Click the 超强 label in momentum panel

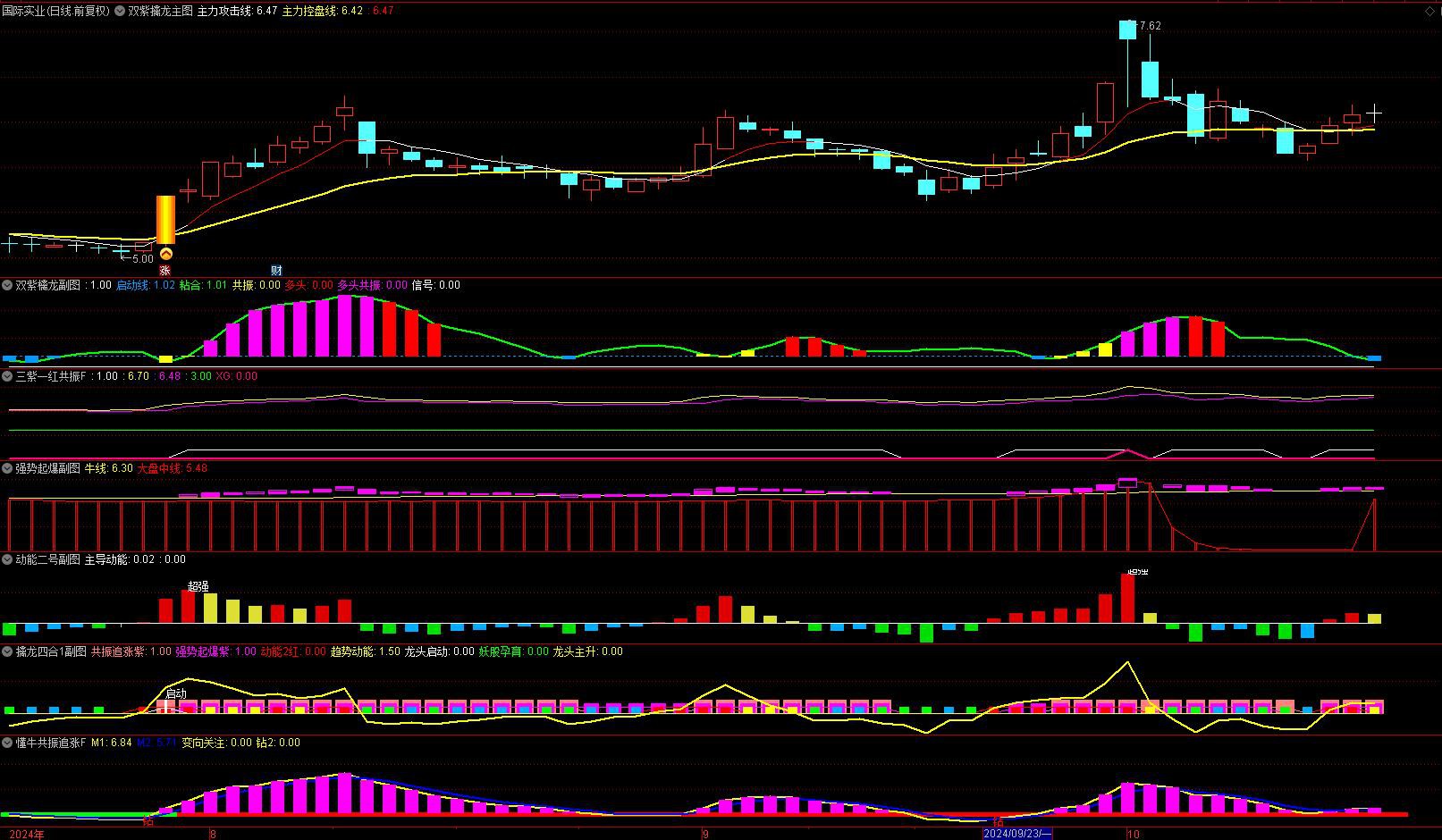198,586
